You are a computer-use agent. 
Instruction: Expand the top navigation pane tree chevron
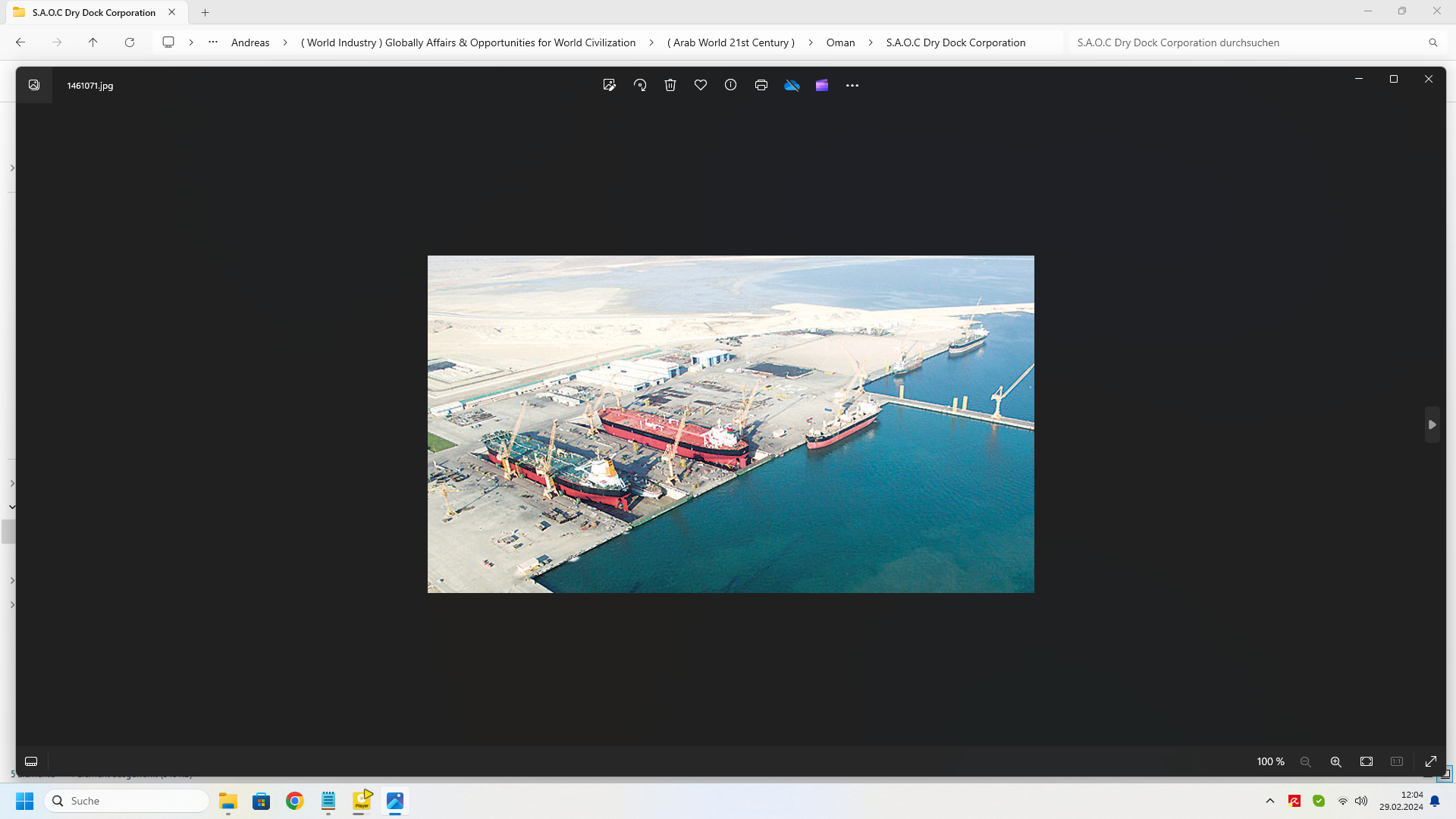(12, 168)
